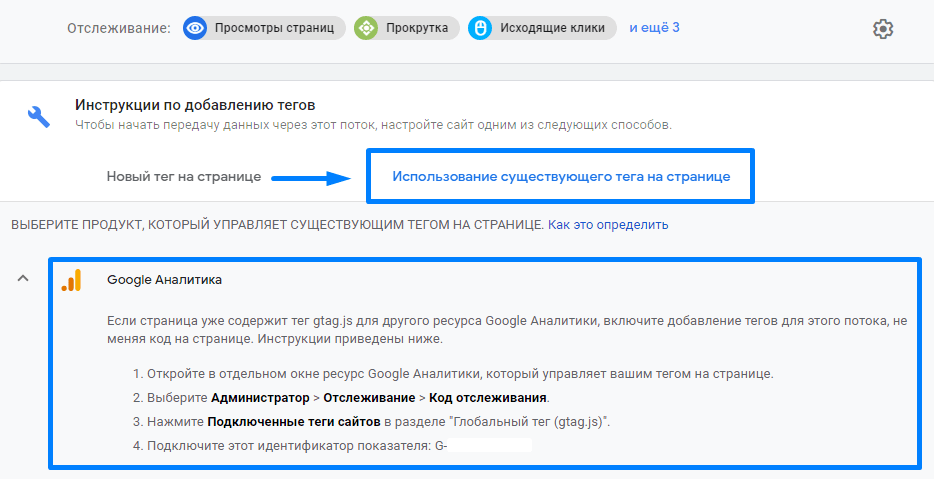The image size is (934, 479).
Task: Click the Scroll tracking green icon
Action: coord(366,28)
